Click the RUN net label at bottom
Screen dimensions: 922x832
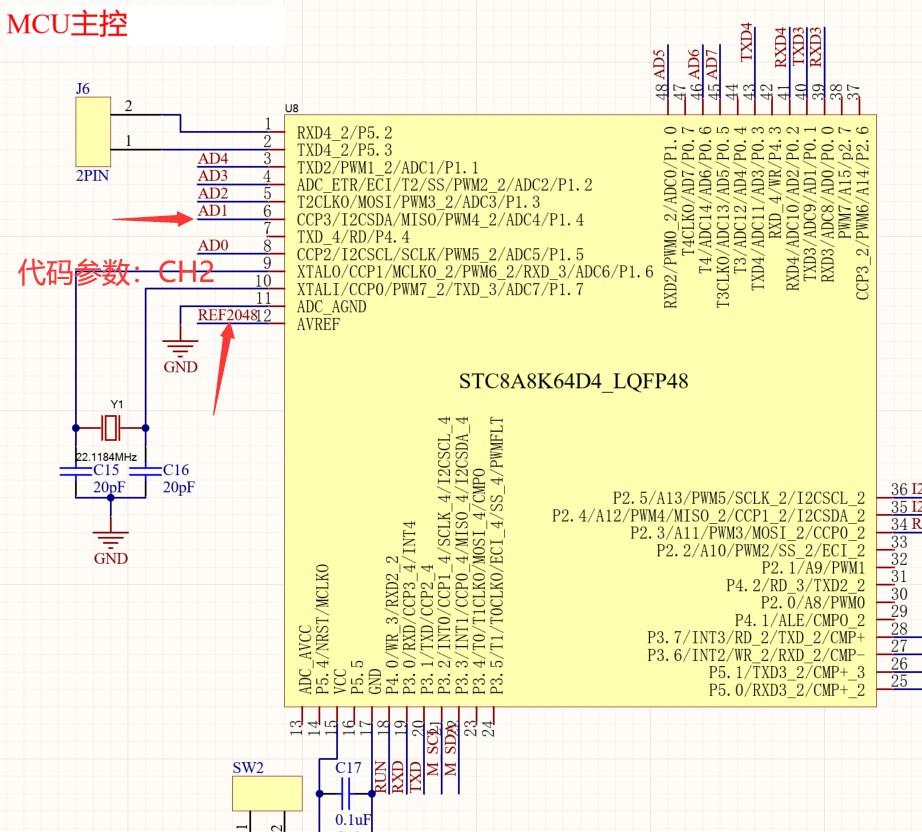(380, 777)
